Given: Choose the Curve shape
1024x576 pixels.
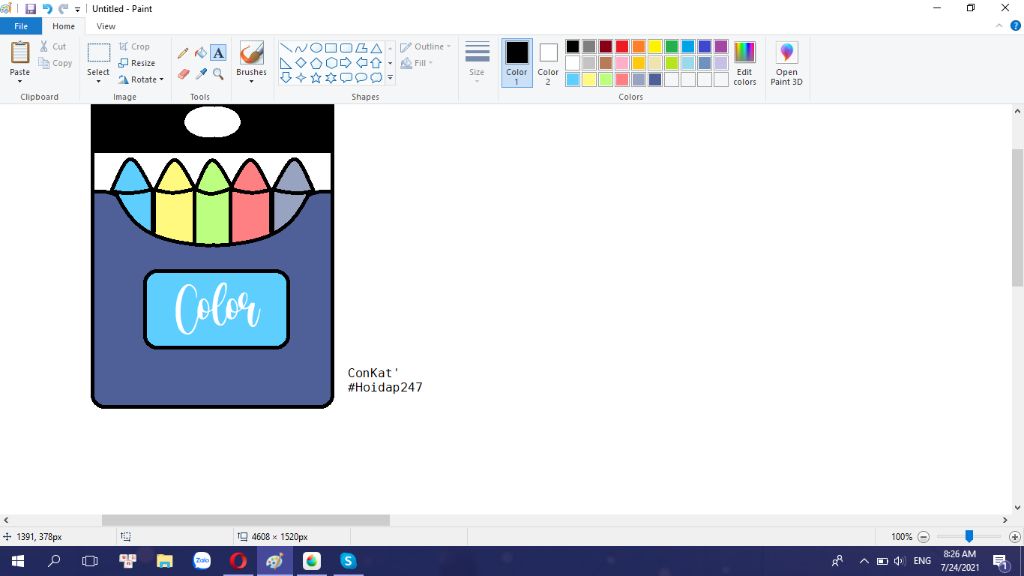Looking at the screenshot, I should click(300, 48).
